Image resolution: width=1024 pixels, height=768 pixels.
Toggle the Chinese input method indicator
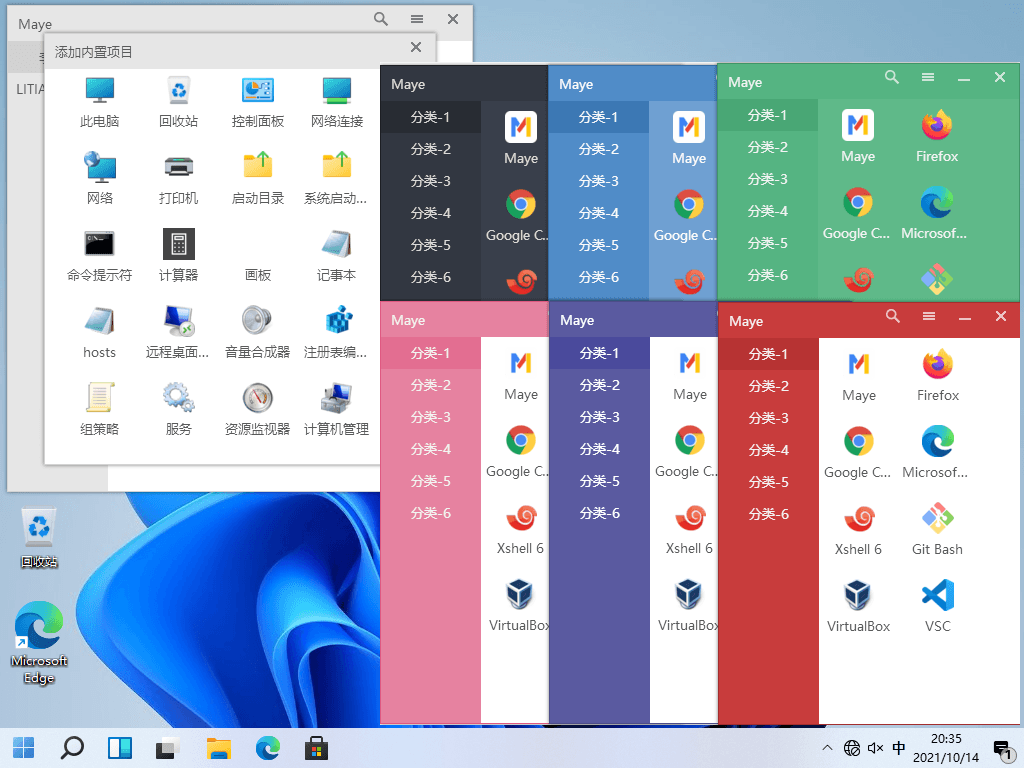(899, 748)
